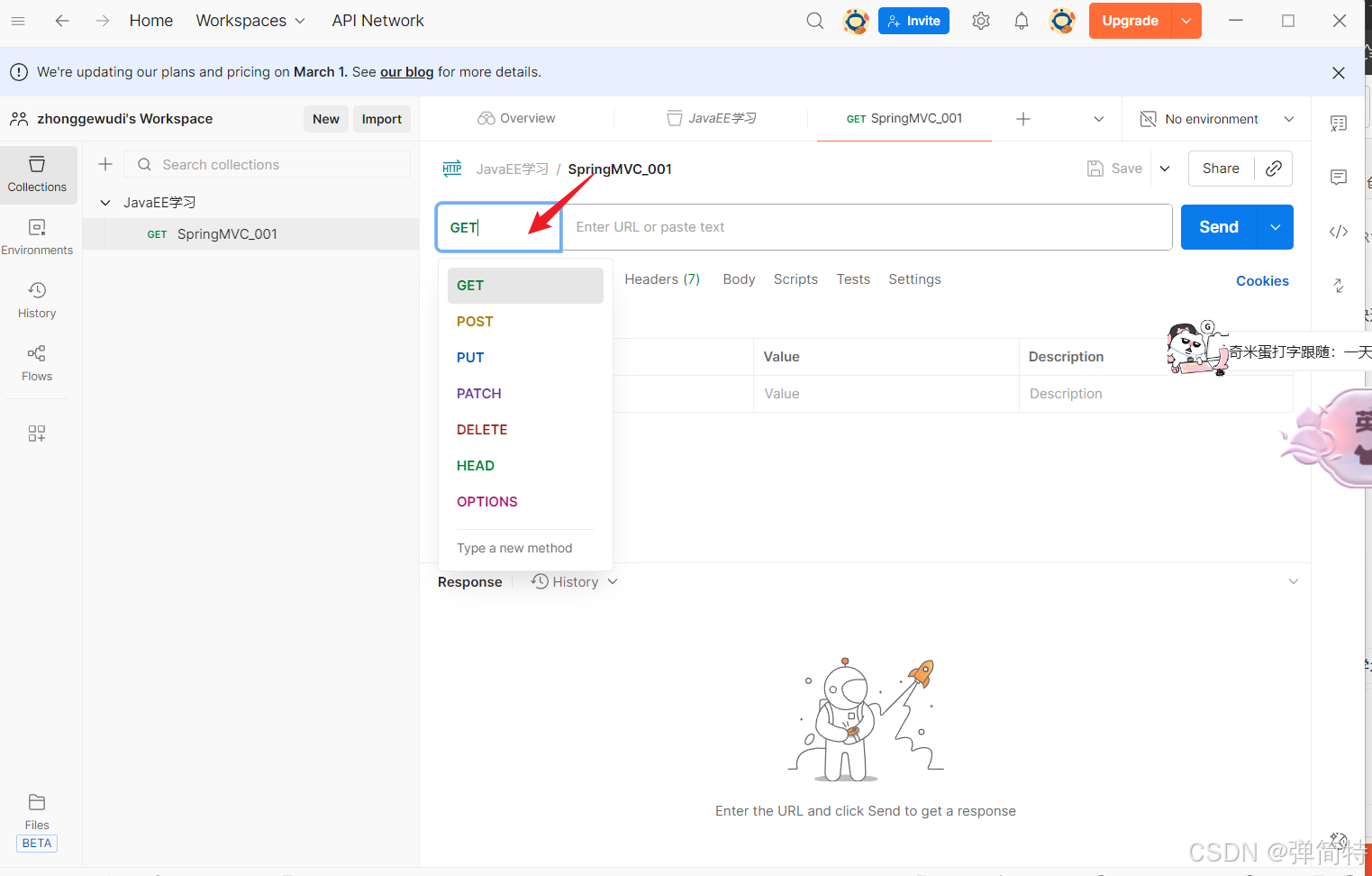The height and width of the screenshot is (876, 1372).
Task: Open the request Settings tab
Action: pos(914,279)
